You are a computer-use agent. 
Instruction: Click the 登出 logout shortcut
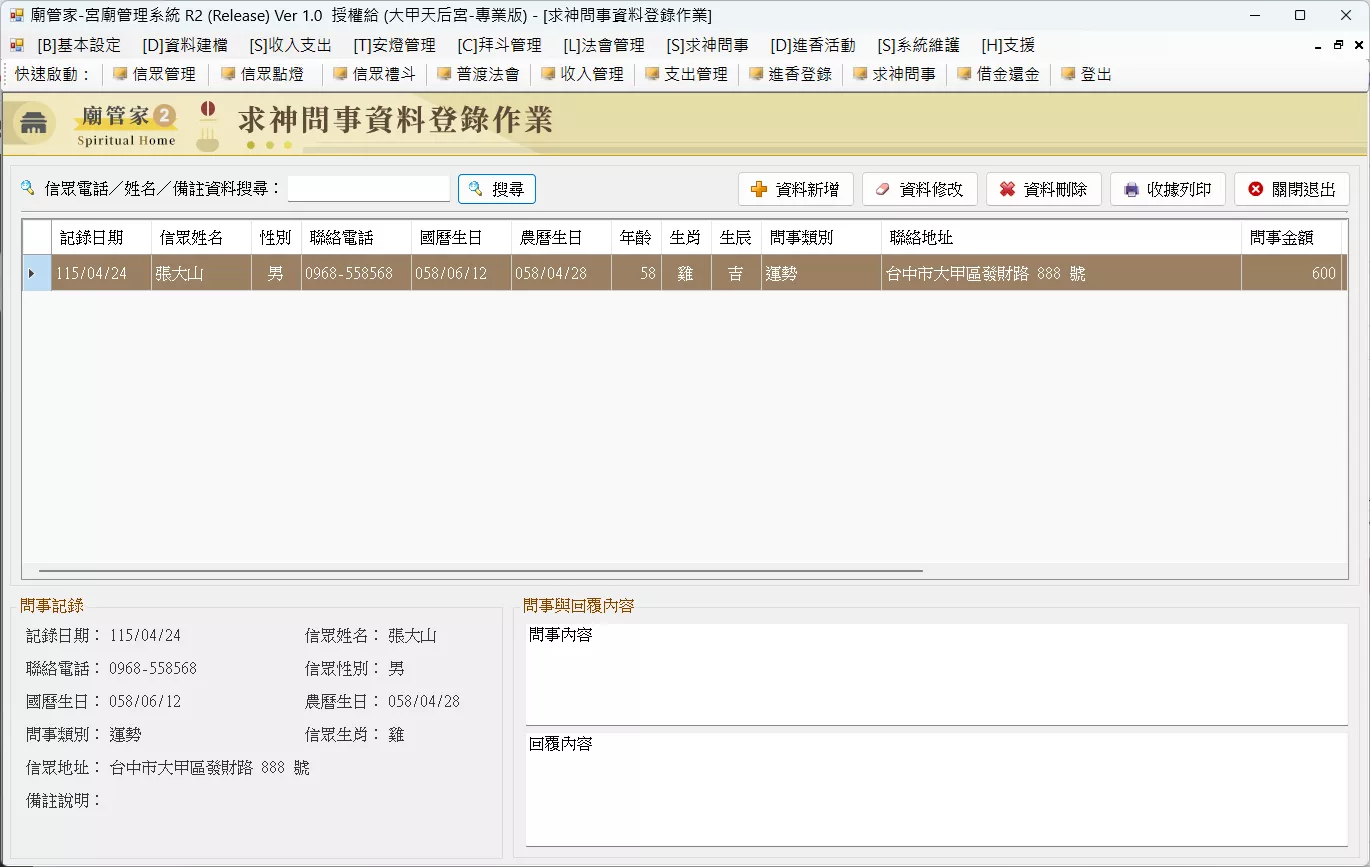coord(1086,74)
